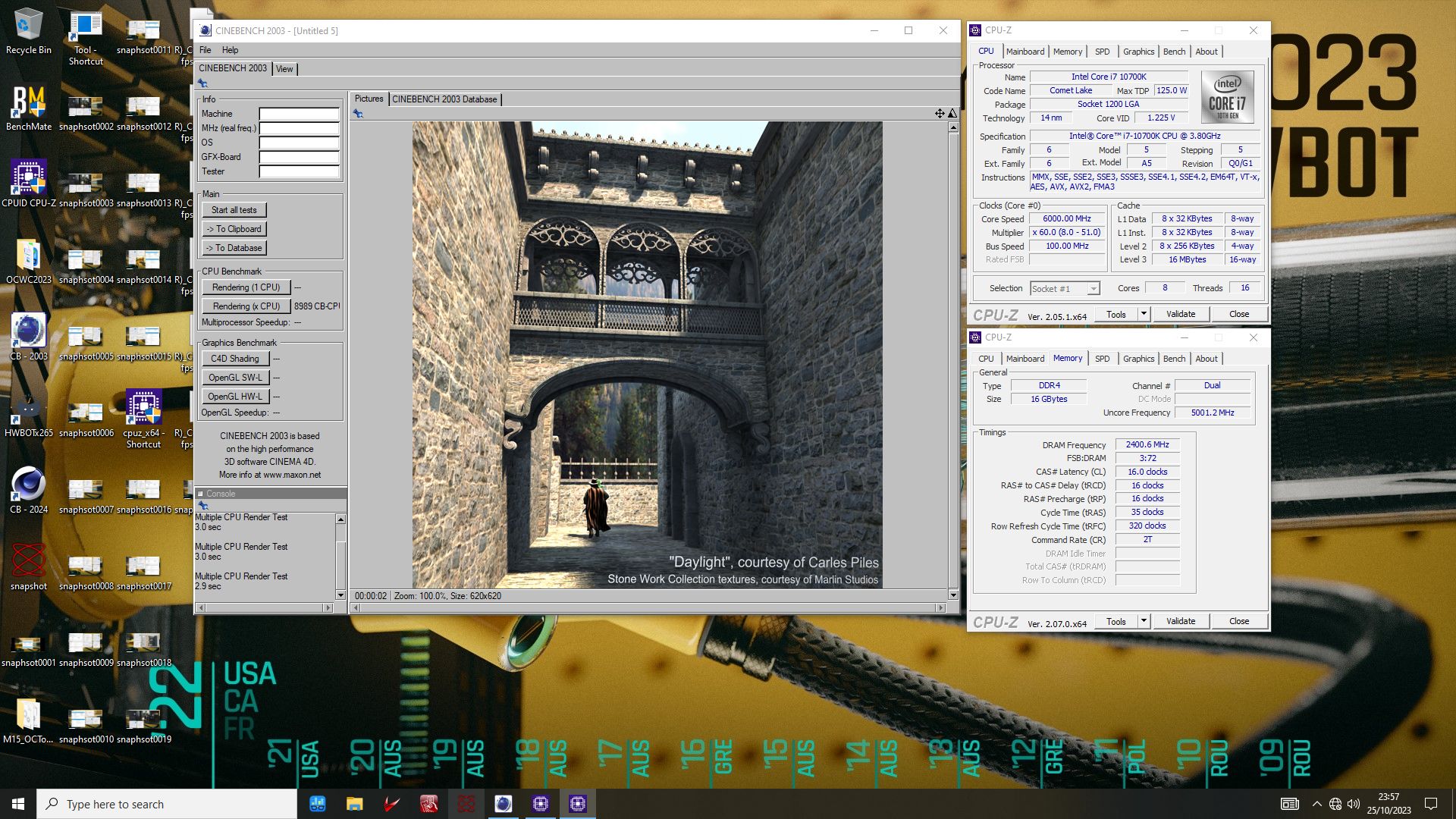
Task: Start the OpenGL SW-L test
Action: tap(234, 378)
